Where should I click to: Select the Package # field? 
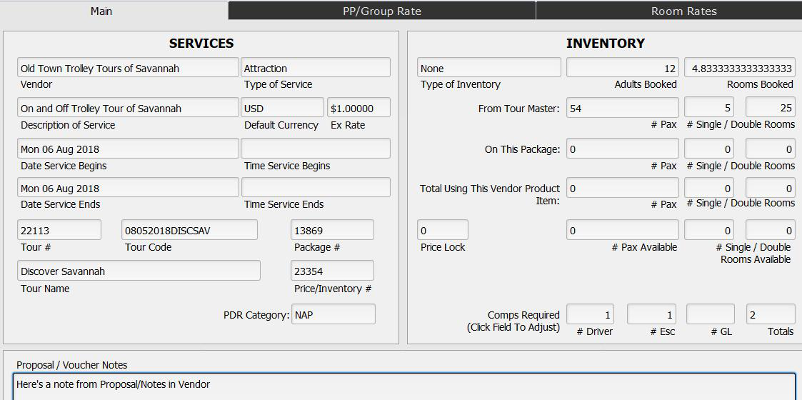tap(332, 230)
